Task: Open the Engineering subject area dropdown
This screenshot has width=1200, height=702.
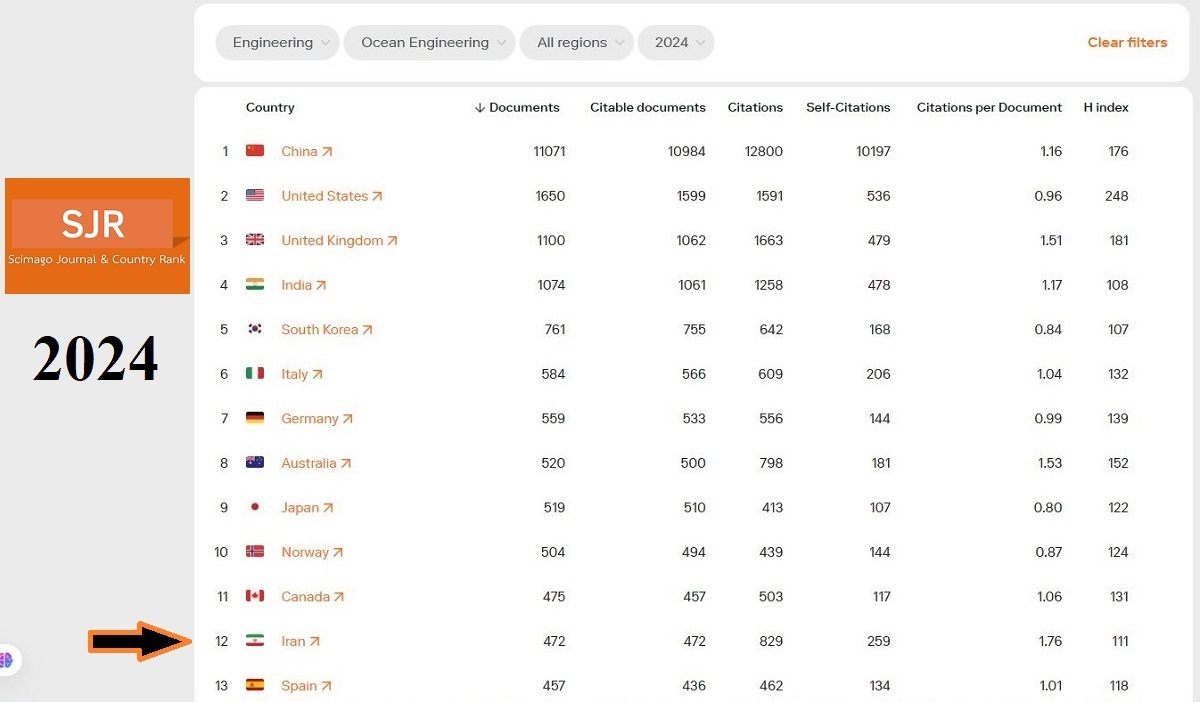Action: pyautogui.click(x=277, y=43)
